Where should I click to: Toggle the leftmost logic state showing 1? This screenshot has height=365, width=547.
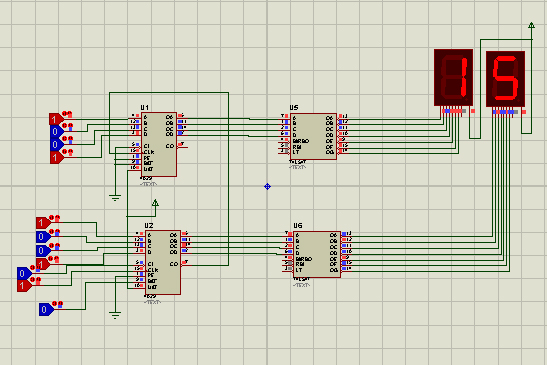[x=24, y=286]
